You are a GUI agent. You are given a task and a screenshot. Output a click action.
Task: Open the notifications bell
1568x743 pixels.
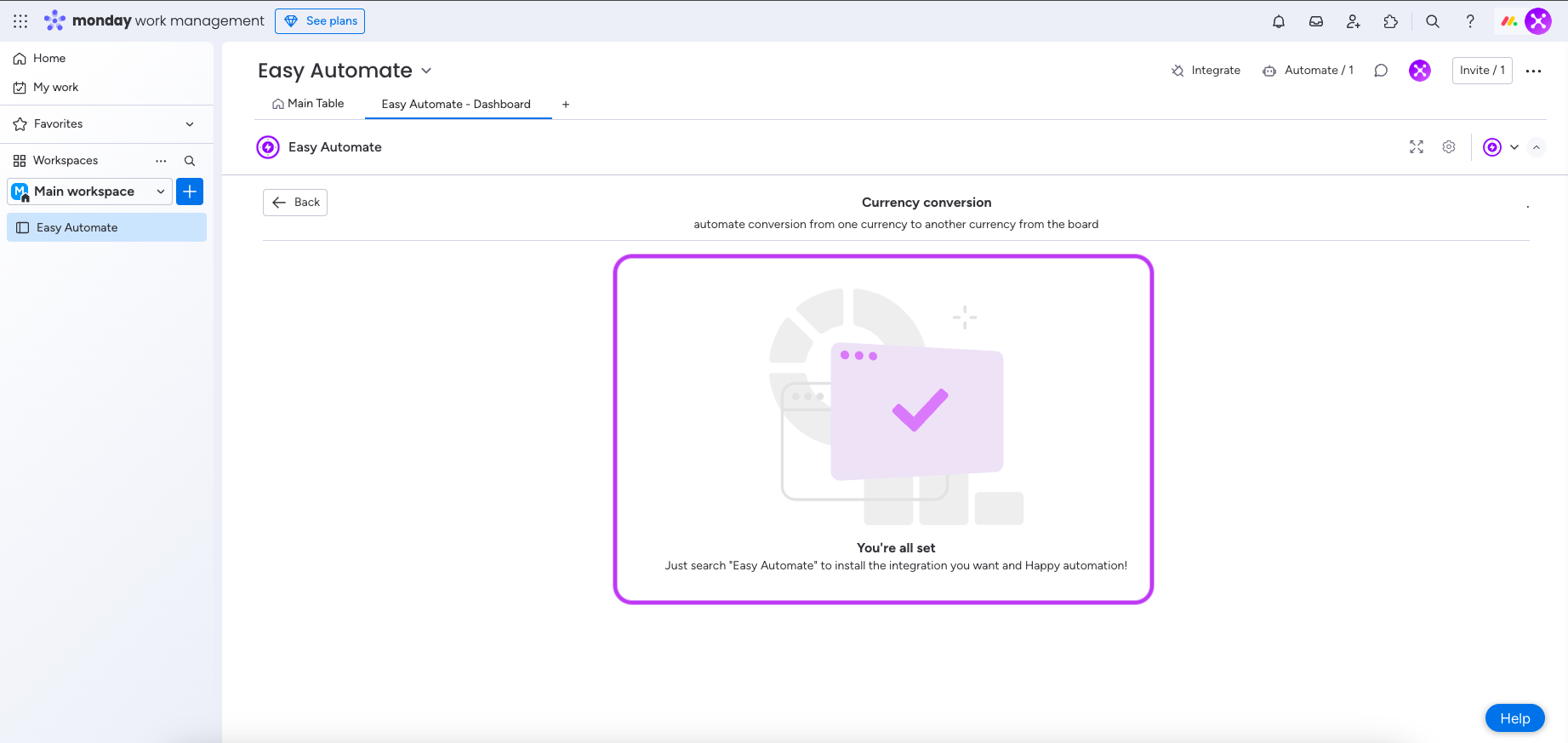(1278, 21)
